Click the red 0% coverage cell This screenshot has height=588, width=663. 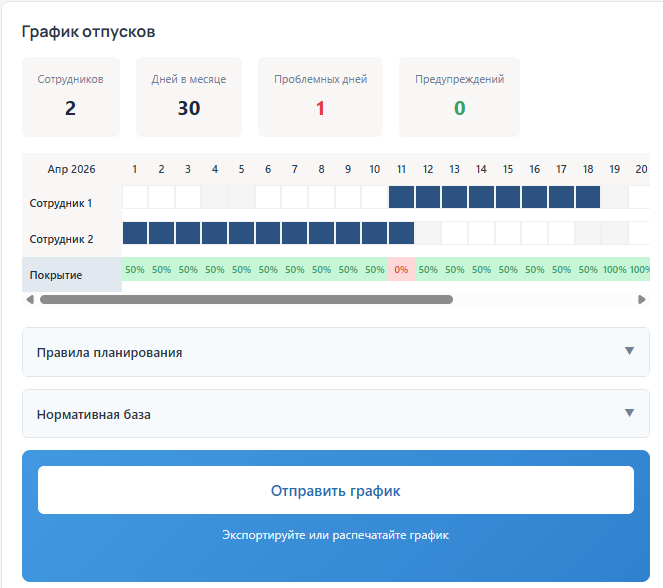pos(401,269)
